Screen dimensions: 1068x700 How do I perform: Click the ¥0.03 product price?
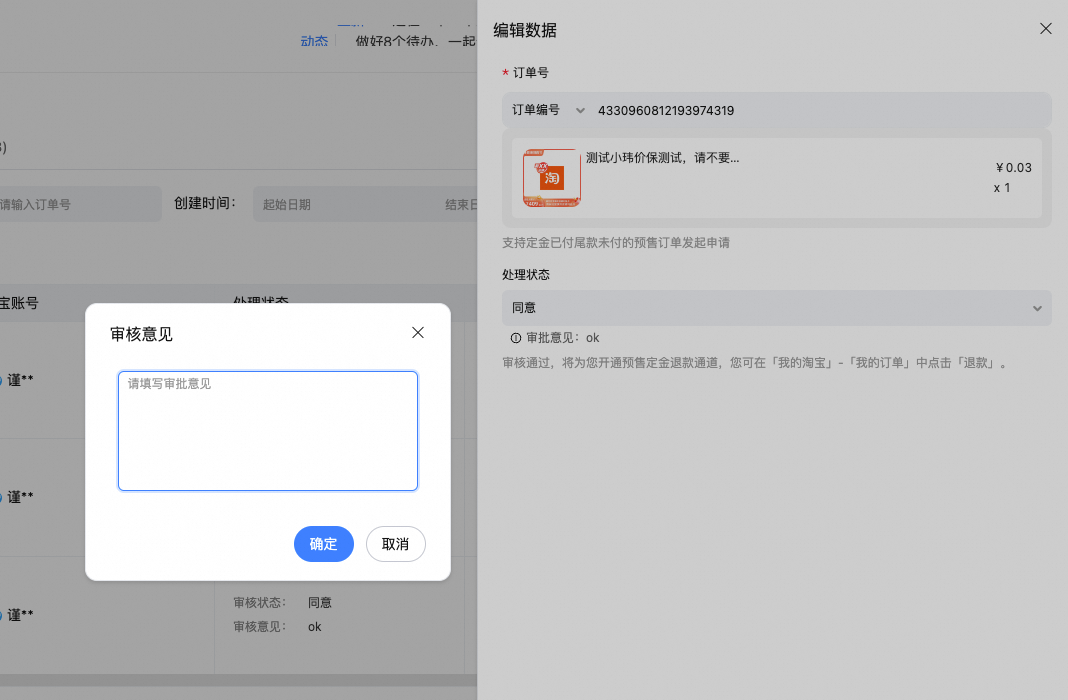click(1013, 168)
